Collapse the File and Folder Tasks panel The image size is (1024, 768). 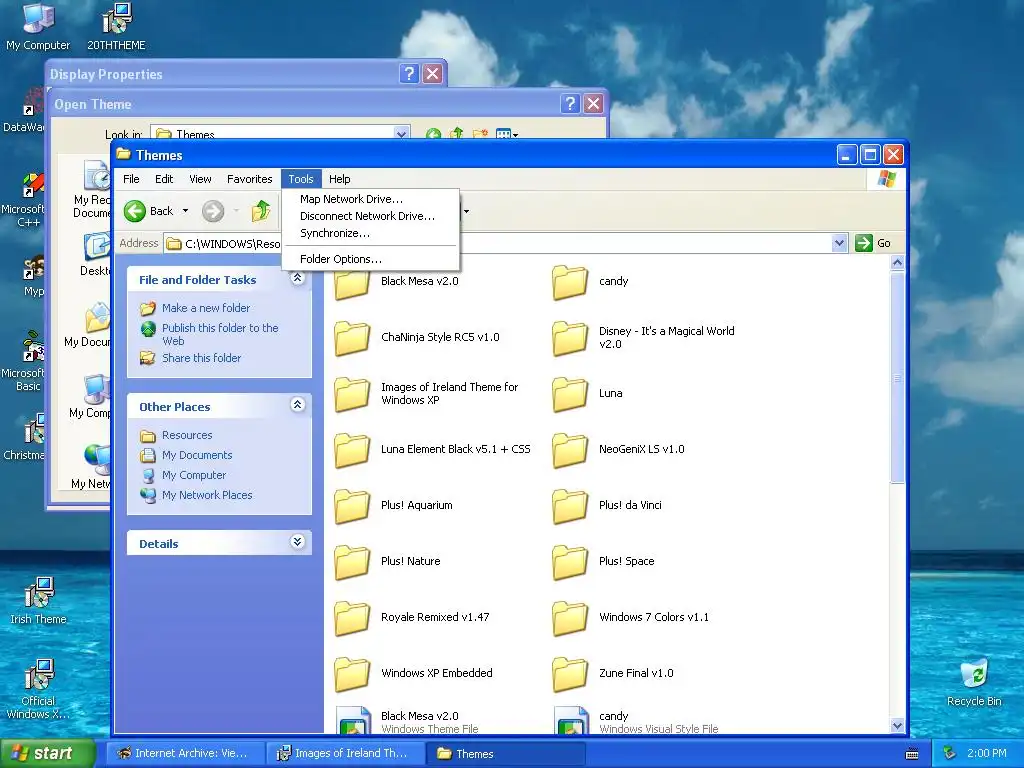coord(297,279)
